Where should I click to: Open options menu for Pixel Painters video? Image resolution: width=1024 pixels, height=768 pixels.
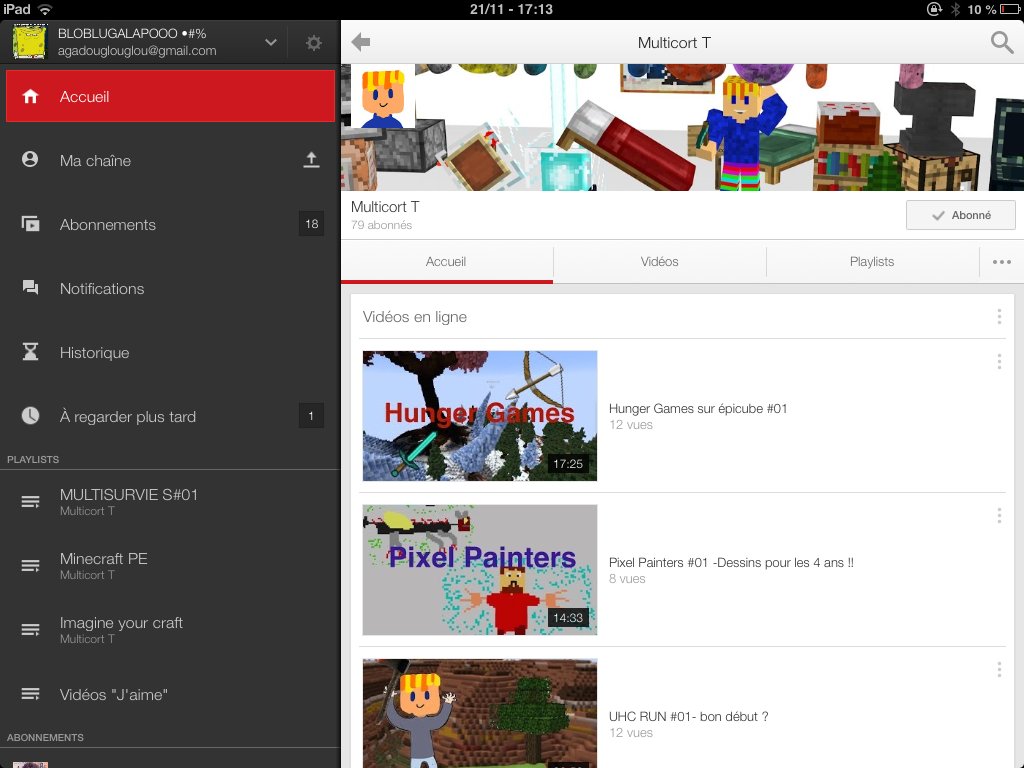(x=999, y=516)
